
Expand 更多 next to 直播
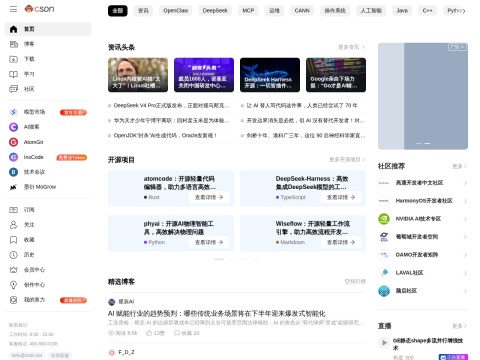(x=459, y=326)
